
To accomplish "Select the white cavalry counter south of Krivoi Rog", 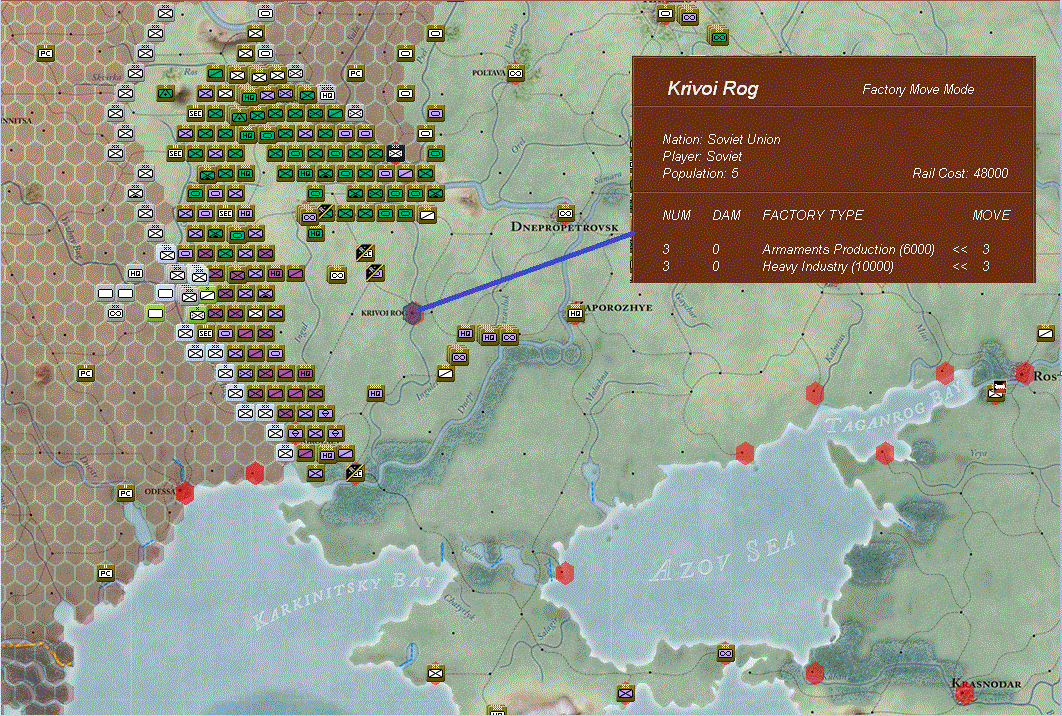I will 445,373.
